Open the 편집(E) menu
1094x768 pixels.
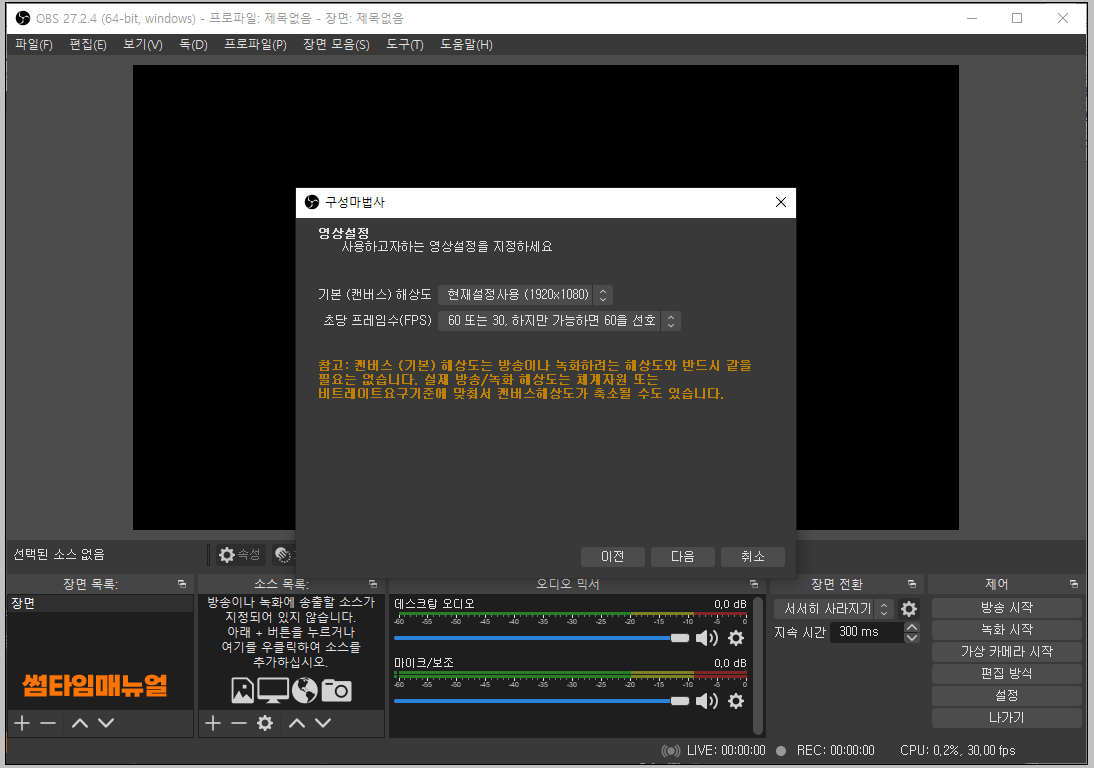[88, 45]
